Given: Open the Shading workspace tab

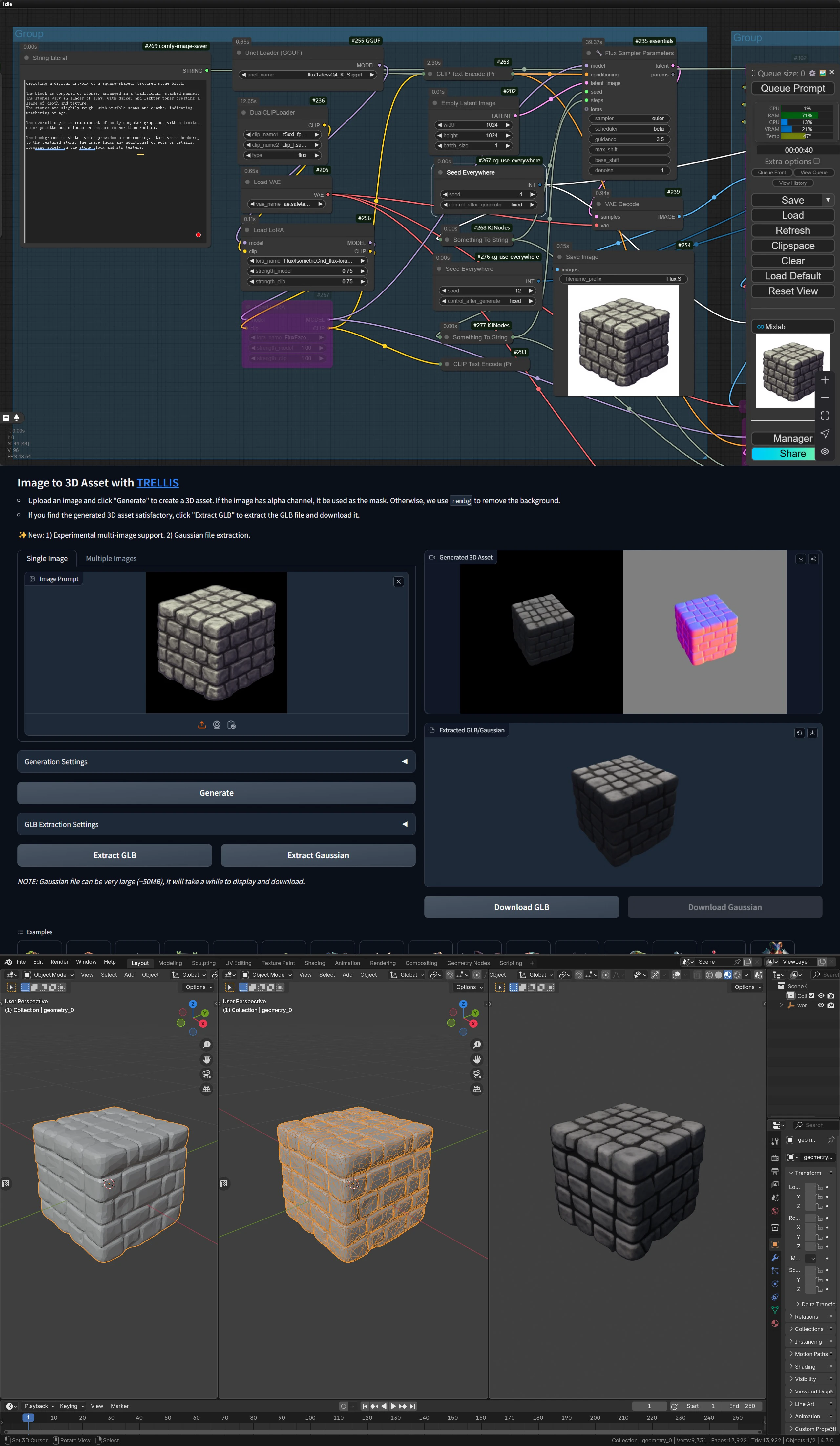Looking at the screenshot, I should (x=314, y=963).
